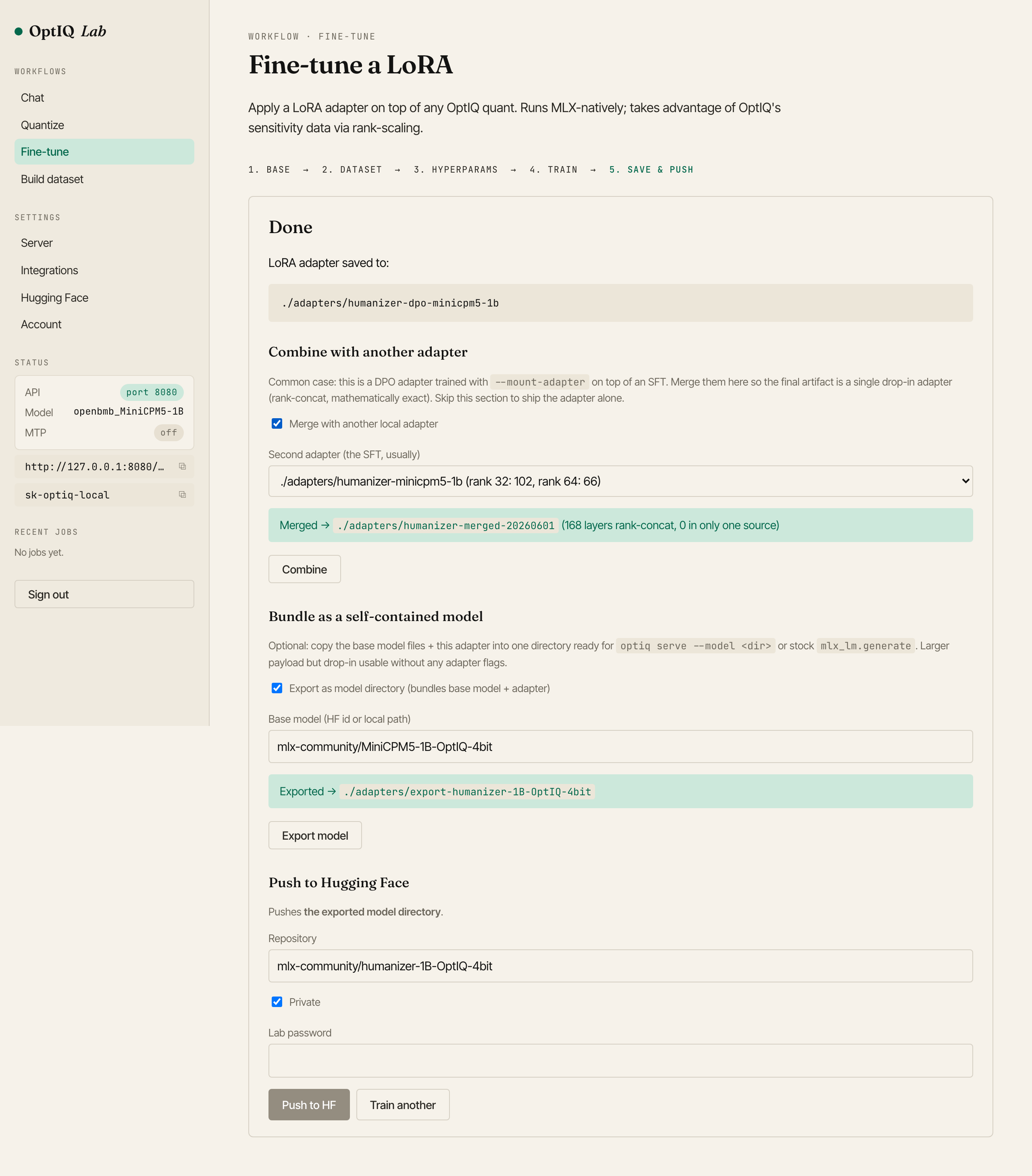Click Train another button
Screen dimensions: 1032x1176
tap(403, 1105)
